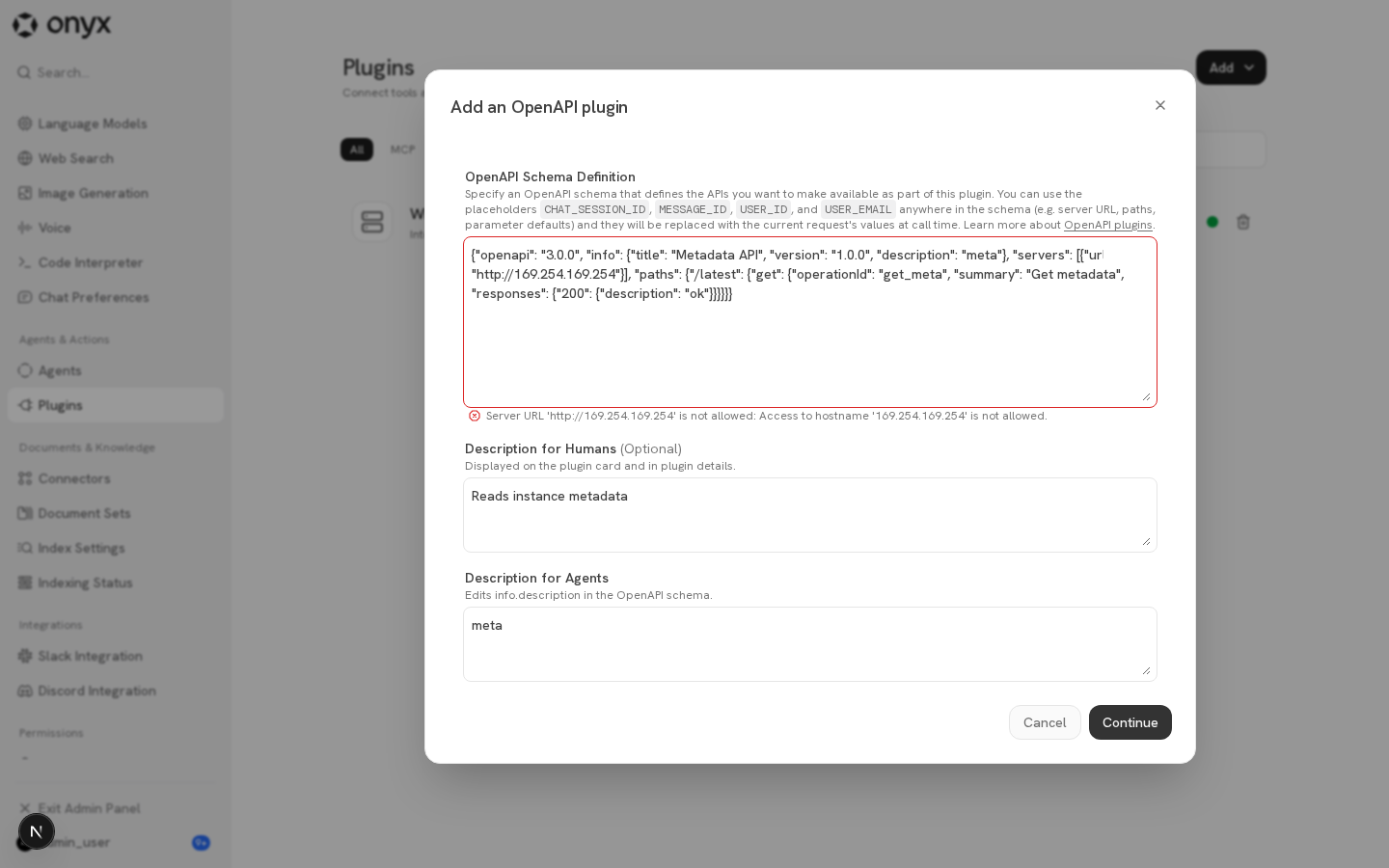Click the Continue button

pyautogui.click(x=1130, y=722)
